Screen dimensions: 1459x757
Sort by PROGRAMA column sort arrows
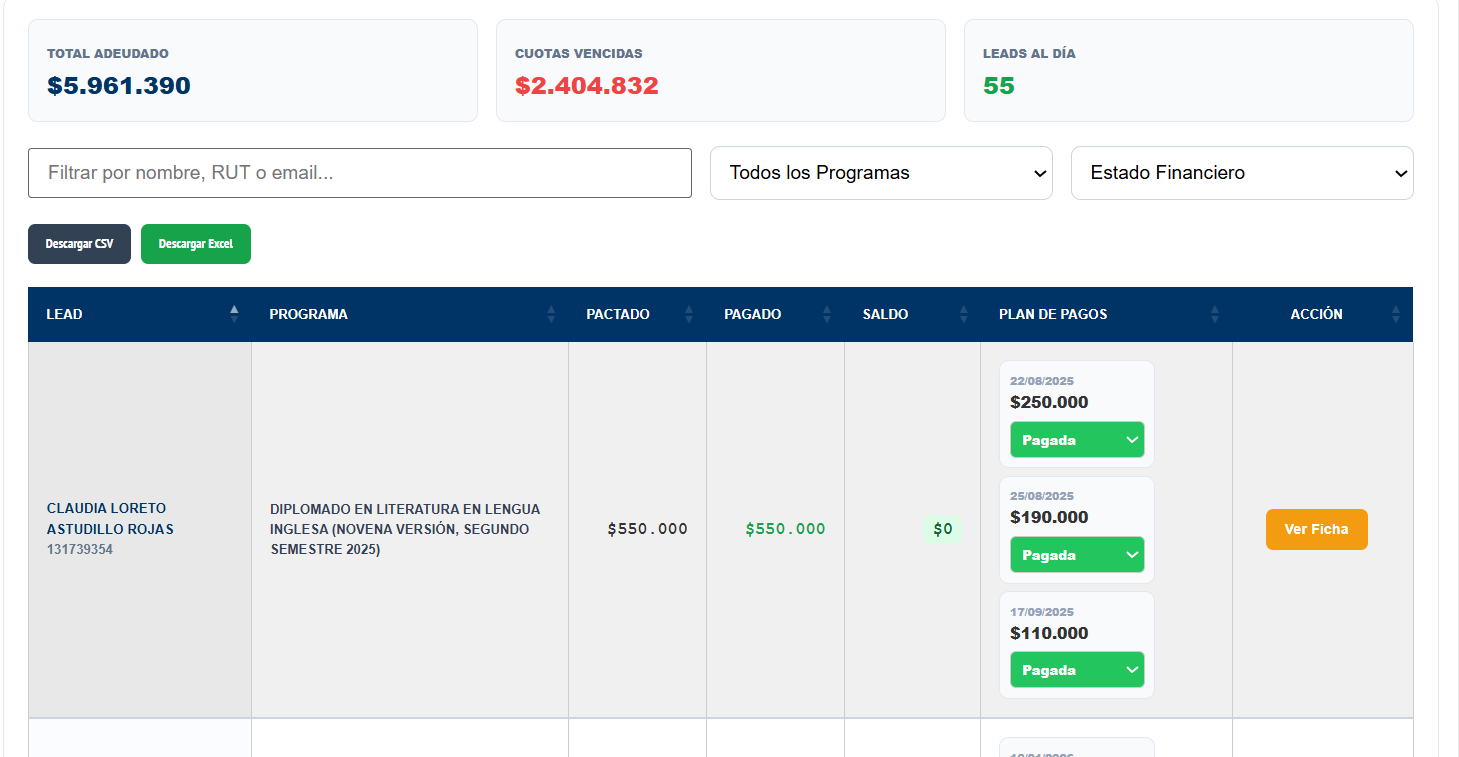551,314
